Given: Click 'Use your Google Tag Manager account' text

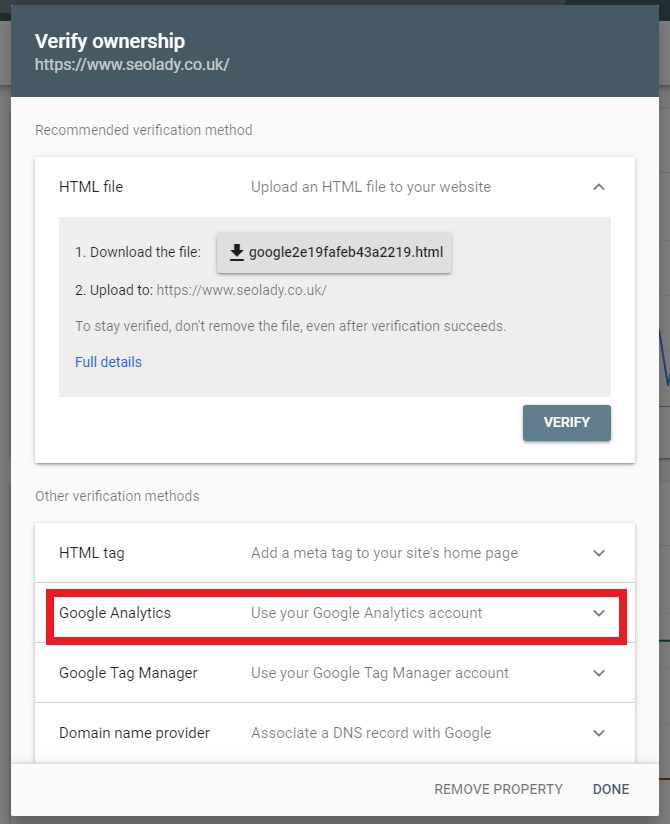Looking at the screenshot, I should (380, 673).
